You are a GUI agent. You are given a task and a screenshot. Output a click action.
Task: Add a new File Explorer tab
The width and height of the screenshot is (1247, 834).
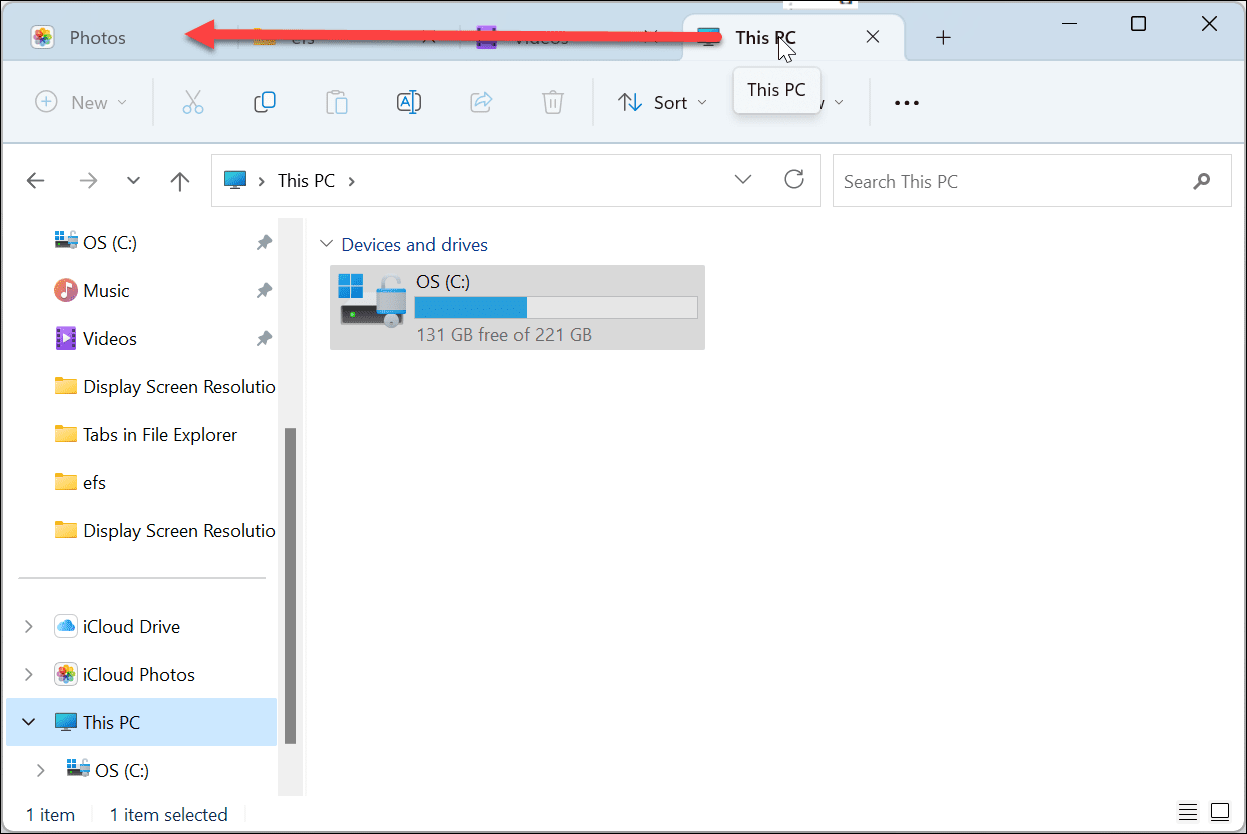(x=943, y=37)
